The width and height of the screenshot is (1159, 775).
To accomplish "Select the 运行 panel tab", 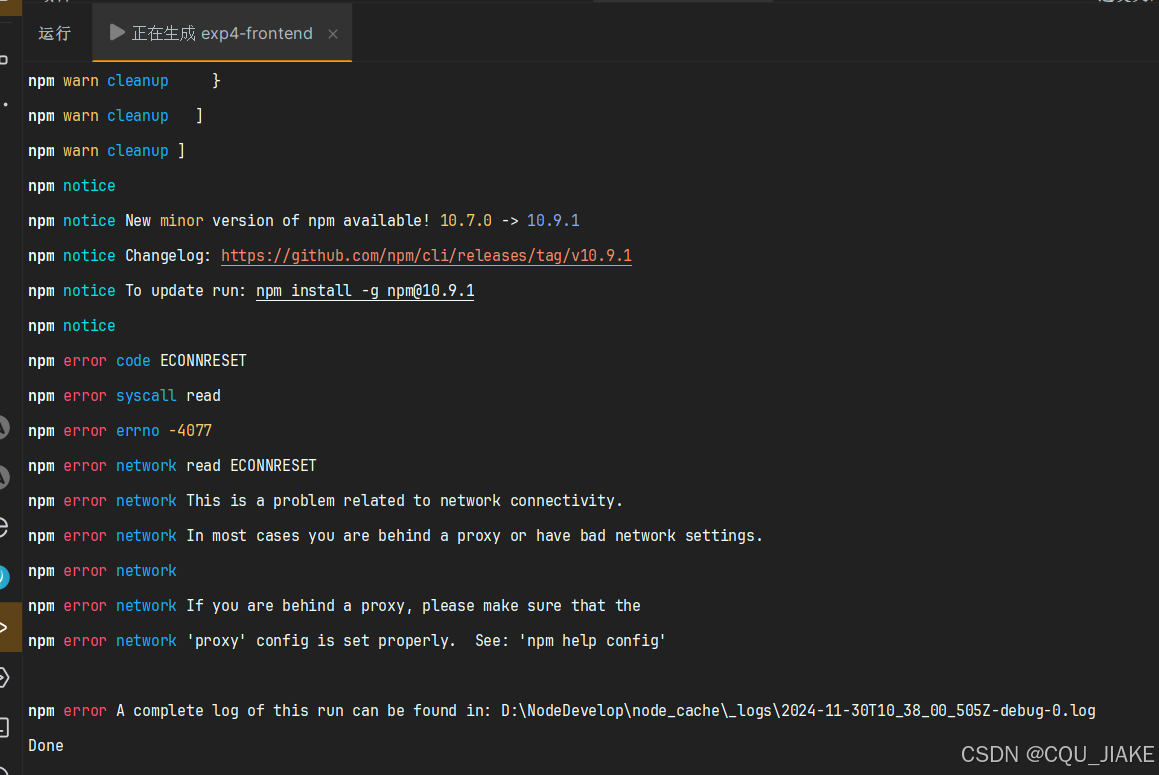I will (x=55, y=33).
